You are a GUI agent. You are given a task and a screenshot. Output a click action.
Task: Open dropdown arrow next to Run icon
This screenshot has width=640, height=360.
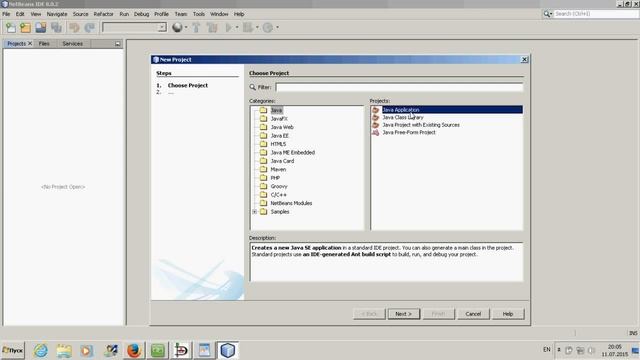(237, 27)
